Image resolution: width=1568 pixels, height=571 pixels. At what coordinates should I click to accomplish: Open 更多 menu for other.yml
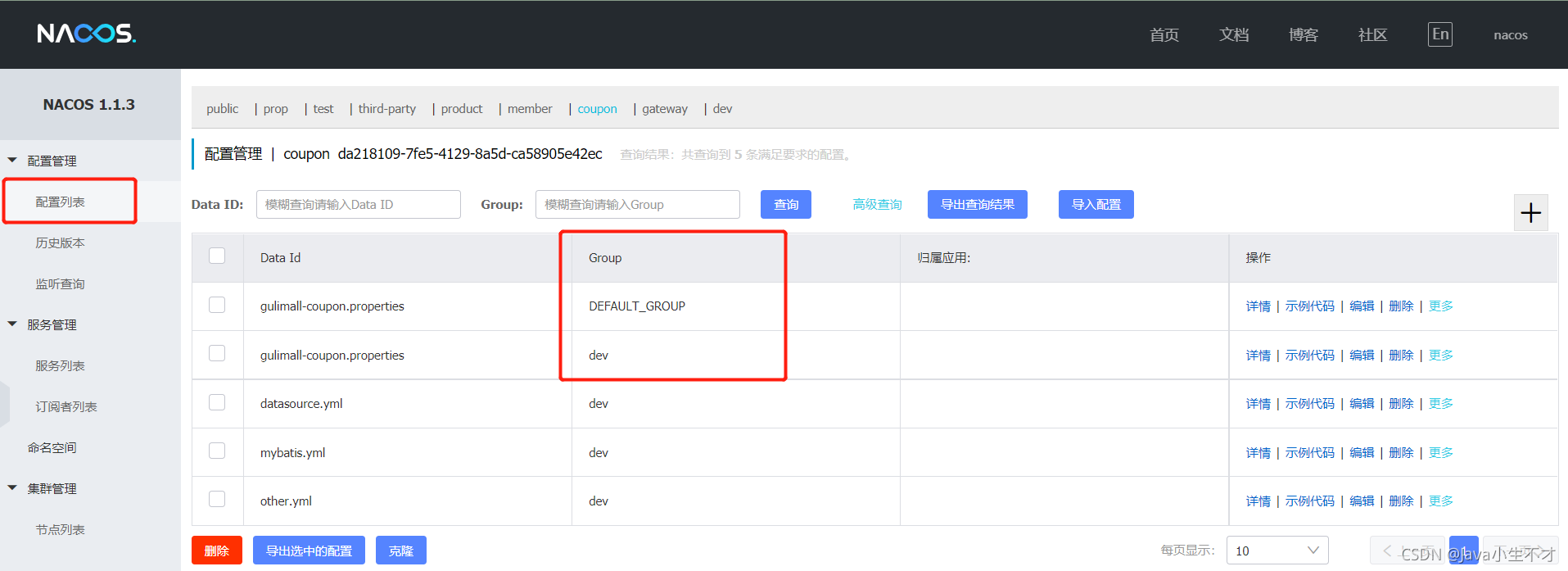pyautogui.click(x=1441, y=501)
